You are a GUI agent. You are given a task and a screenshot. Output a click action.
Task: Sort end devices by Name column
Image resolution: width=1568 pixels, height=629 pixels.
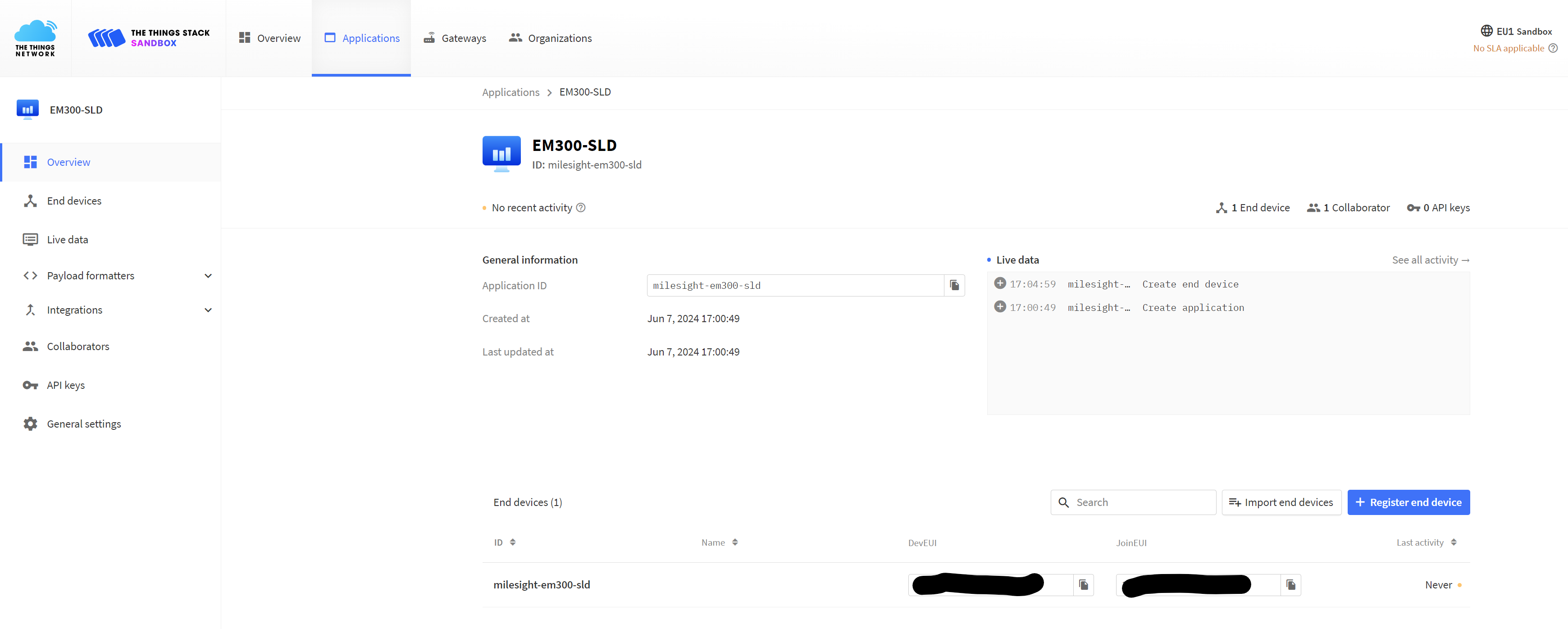click(x=720, y=542)
